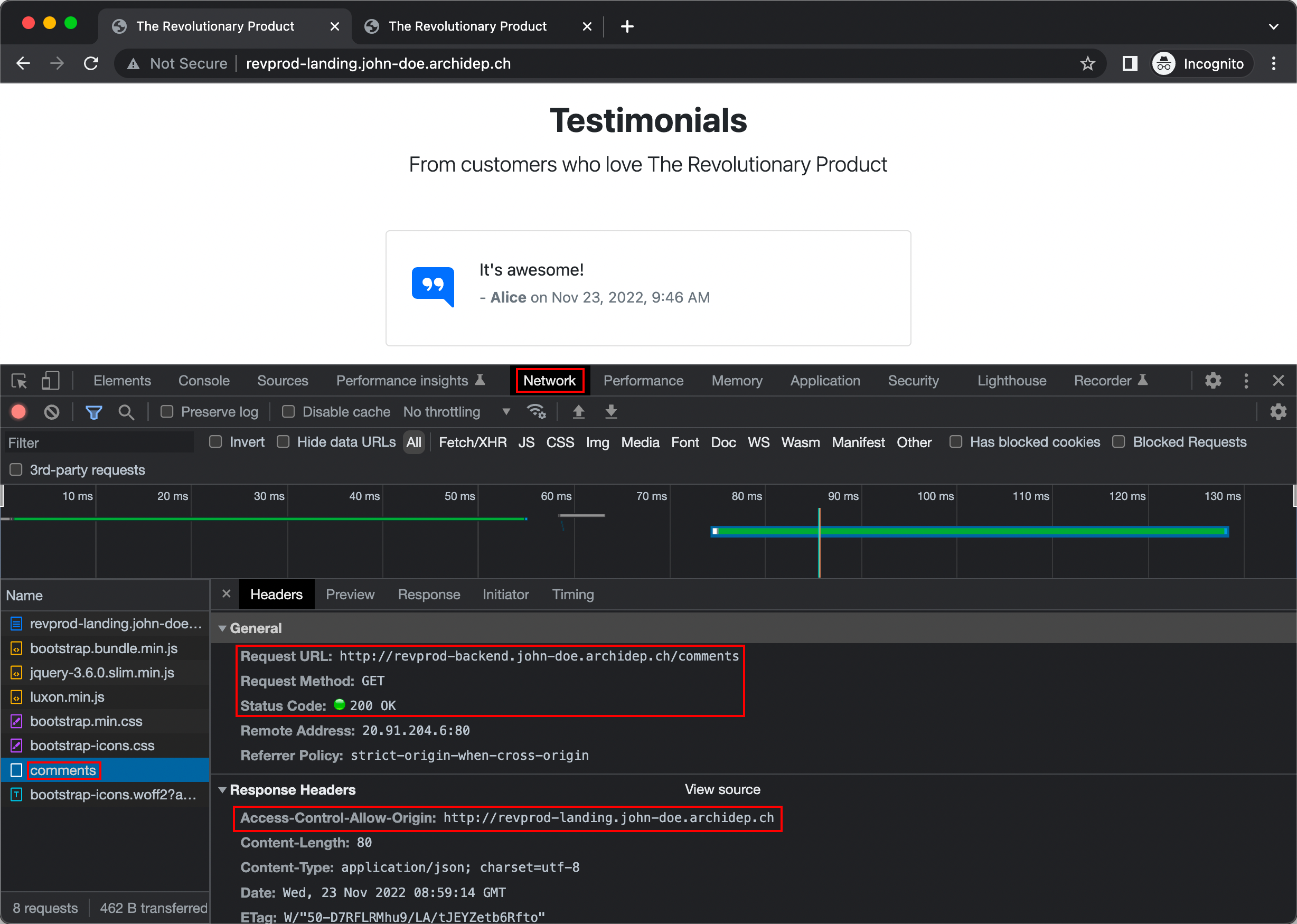The image size is (1297, 924).
Task: Clear the network log
Action: click(x=52, y=411)
